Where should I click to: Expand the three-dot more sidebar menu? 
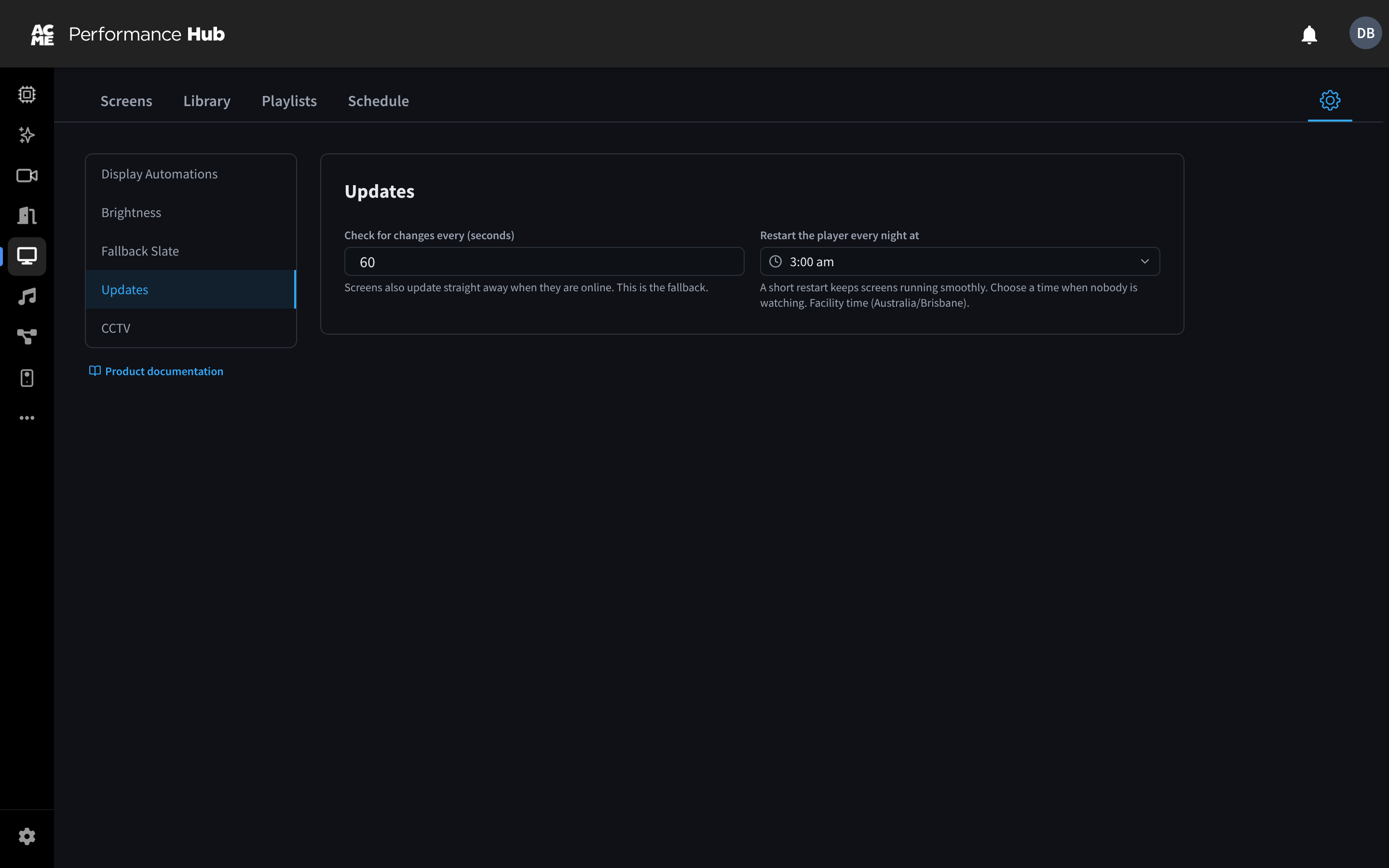27,418
